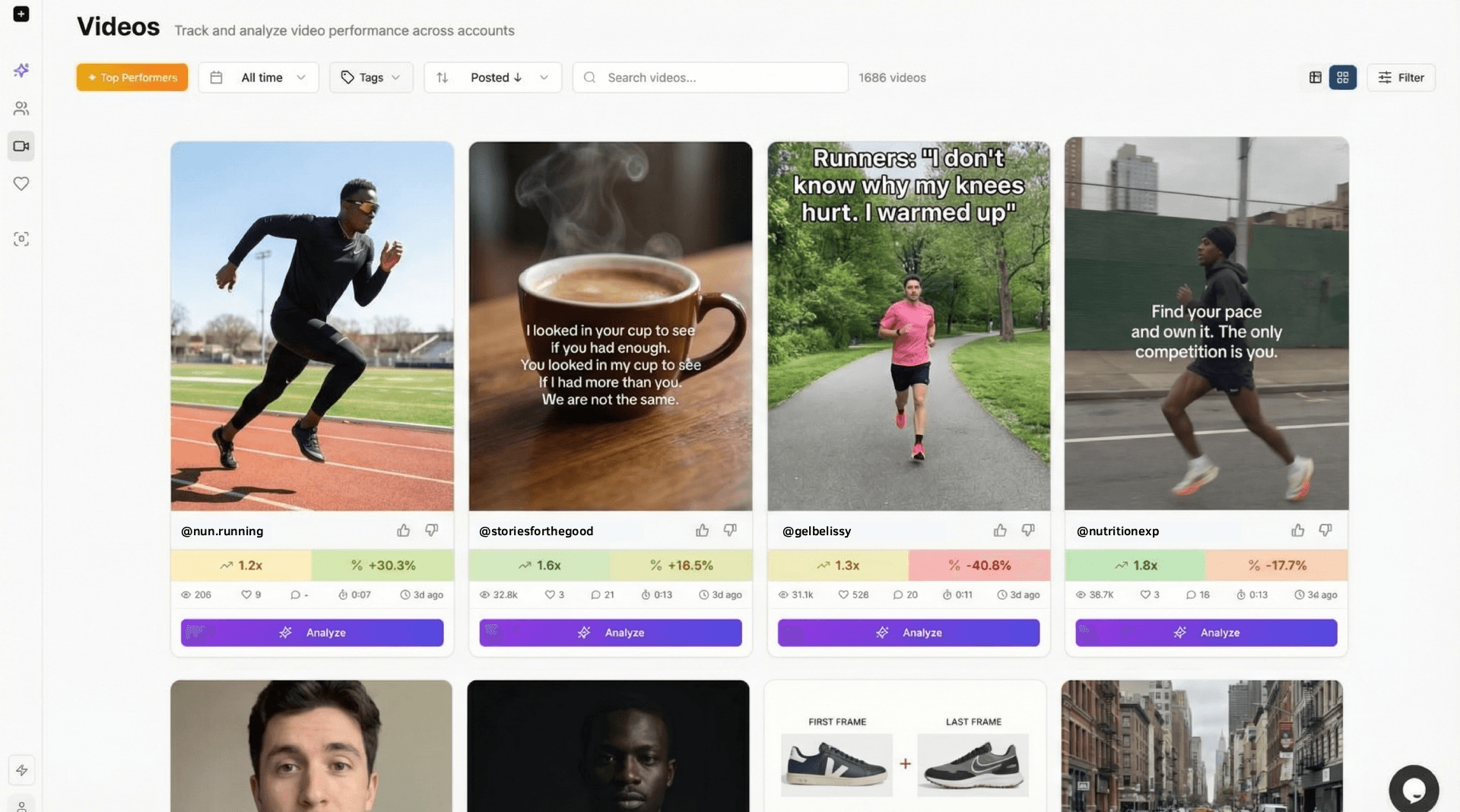Analyze the @nutritionexp video
This screenshot has height=812, width=1460.
point(1206,632)
